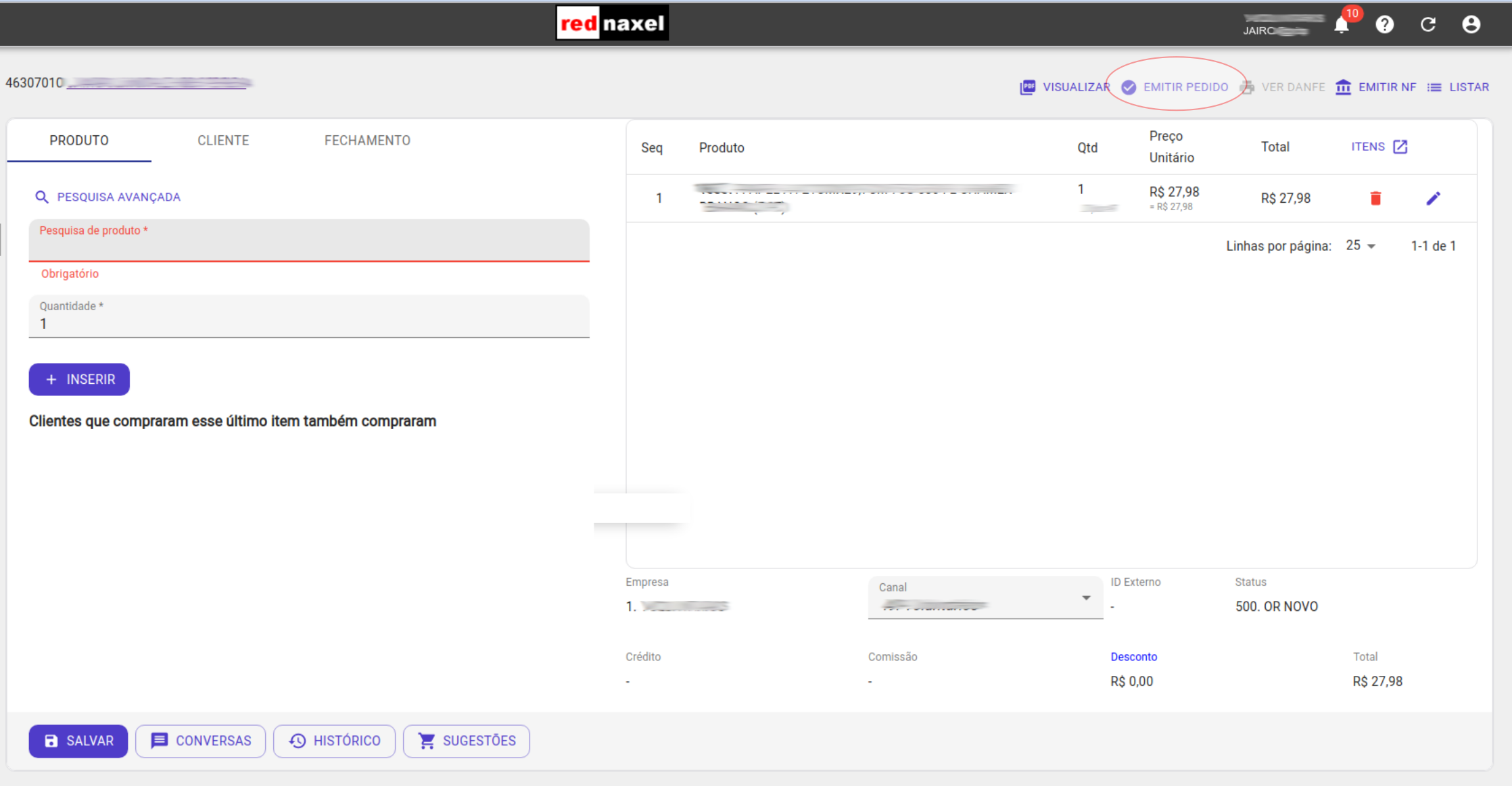Viewport: 1512px width, 786px height.
Task: Click the Pesquisa de produto field
Action: tap(309, 245)
